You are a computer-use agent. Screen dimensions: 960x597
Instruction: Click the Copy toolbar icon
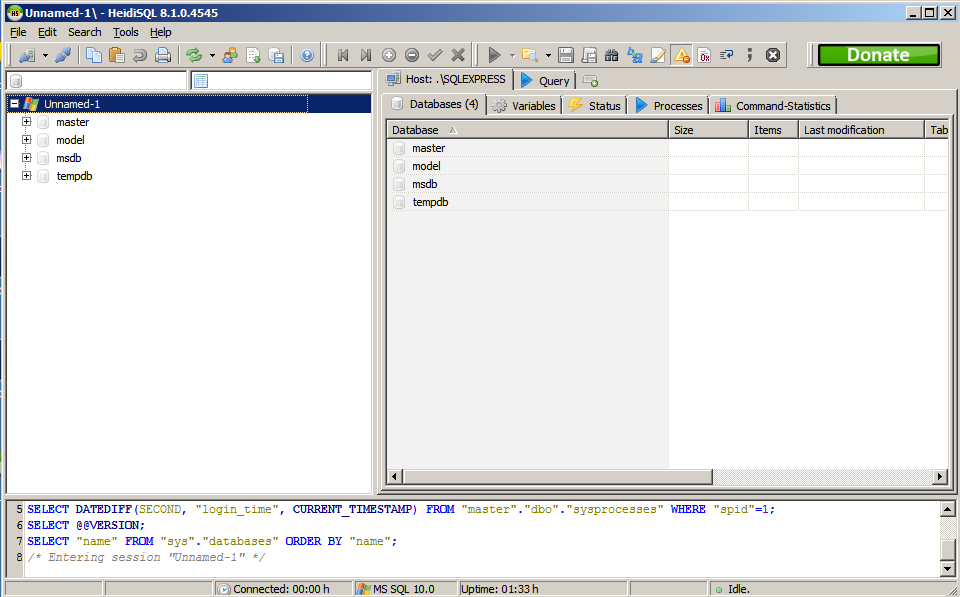(x=94, y=56)
